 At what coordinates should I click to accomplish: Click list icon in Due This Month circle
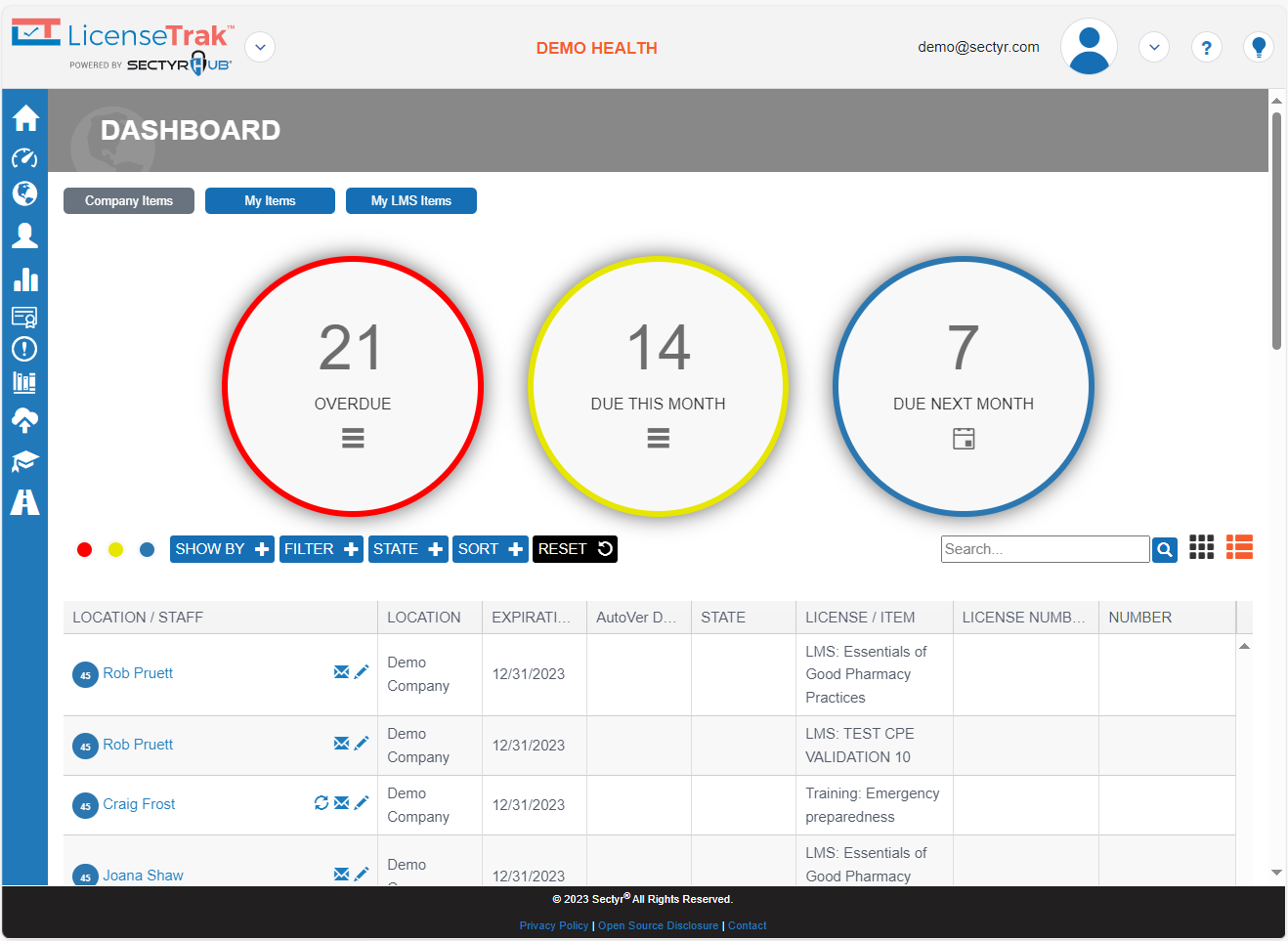(659, 439)
